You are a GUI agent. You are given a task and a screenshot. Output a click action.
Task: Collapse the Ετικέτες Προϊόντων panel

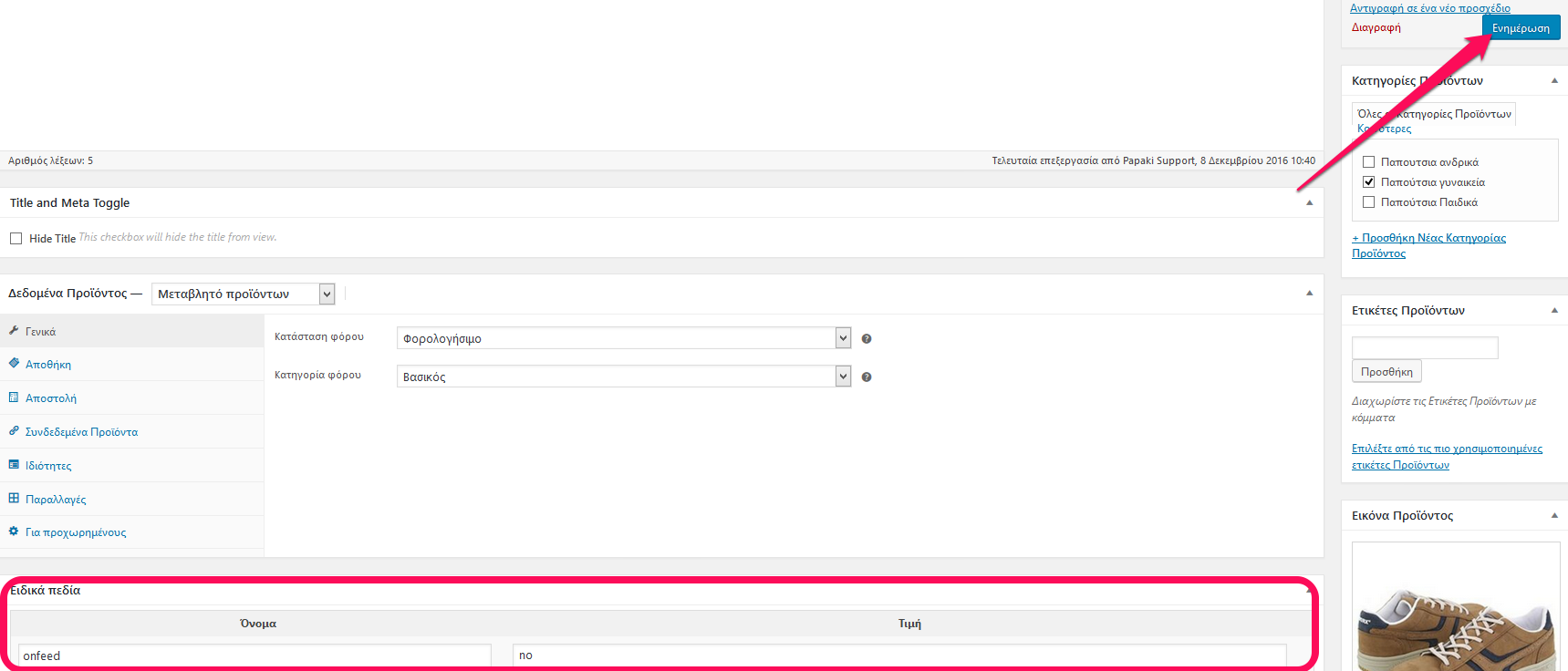coord(1554,311)
